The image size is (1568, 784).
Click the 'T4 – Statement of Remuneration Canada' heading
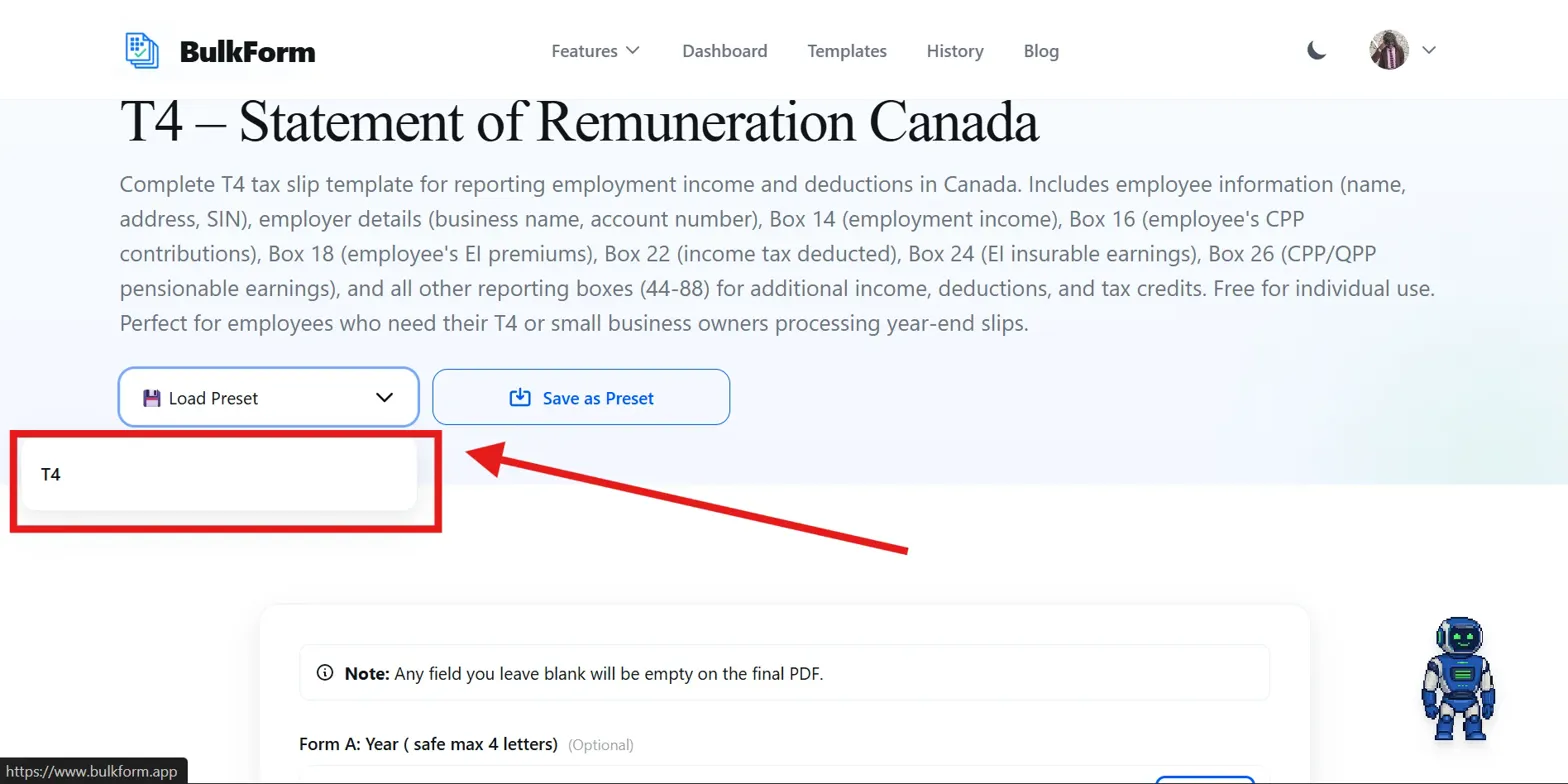pyautogui.click(x=579, y=123)
